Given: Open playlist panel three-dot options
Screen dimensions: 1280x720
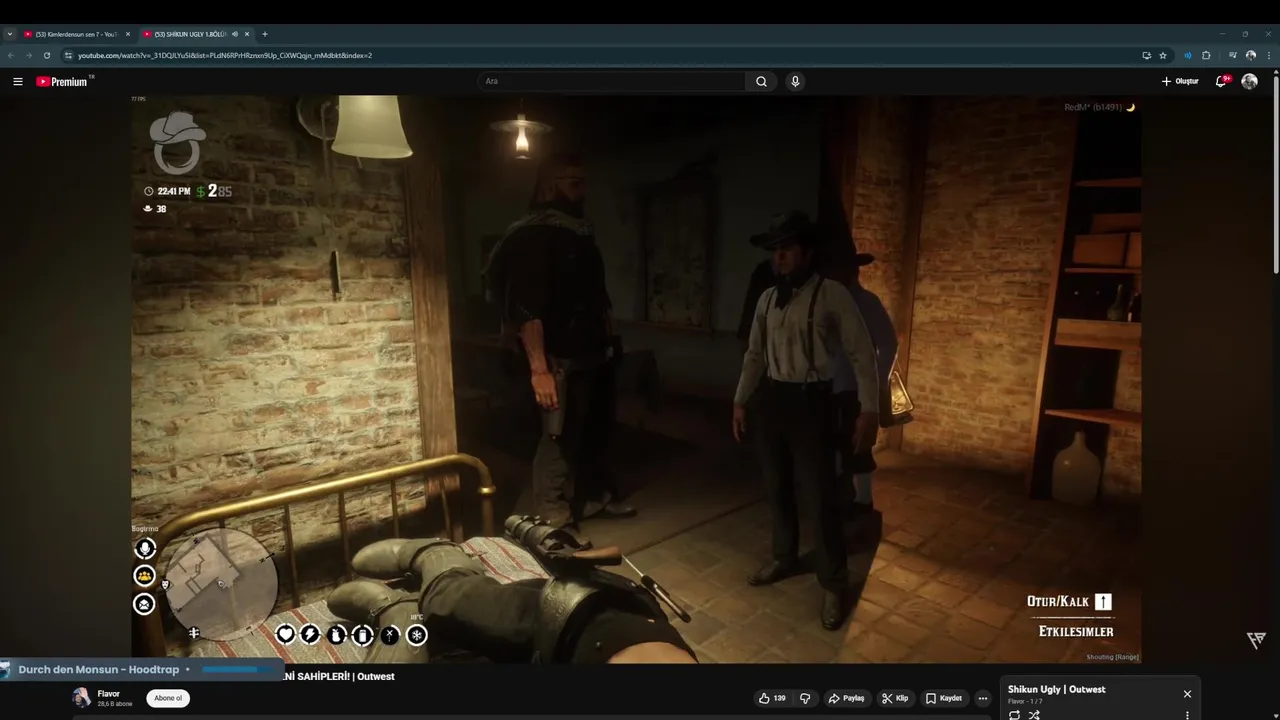Looking at the screenshot, I should coord(1187,715).
